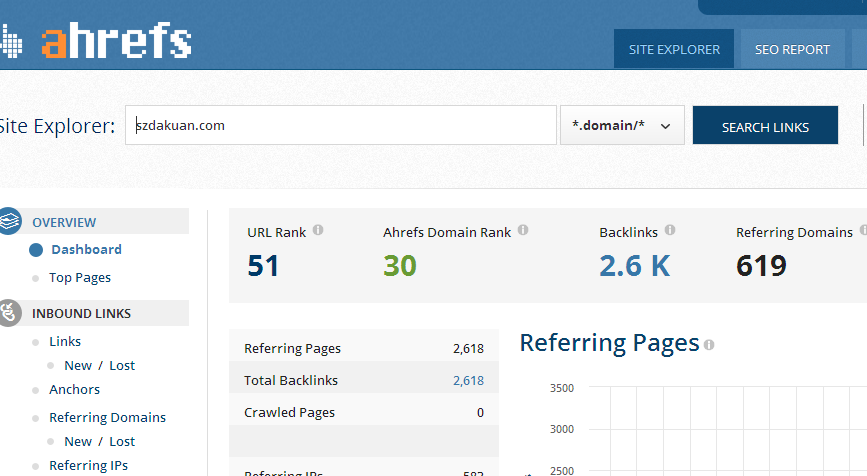
Task: Switch to the Site Explorer tab
Action: click(674, 49)
